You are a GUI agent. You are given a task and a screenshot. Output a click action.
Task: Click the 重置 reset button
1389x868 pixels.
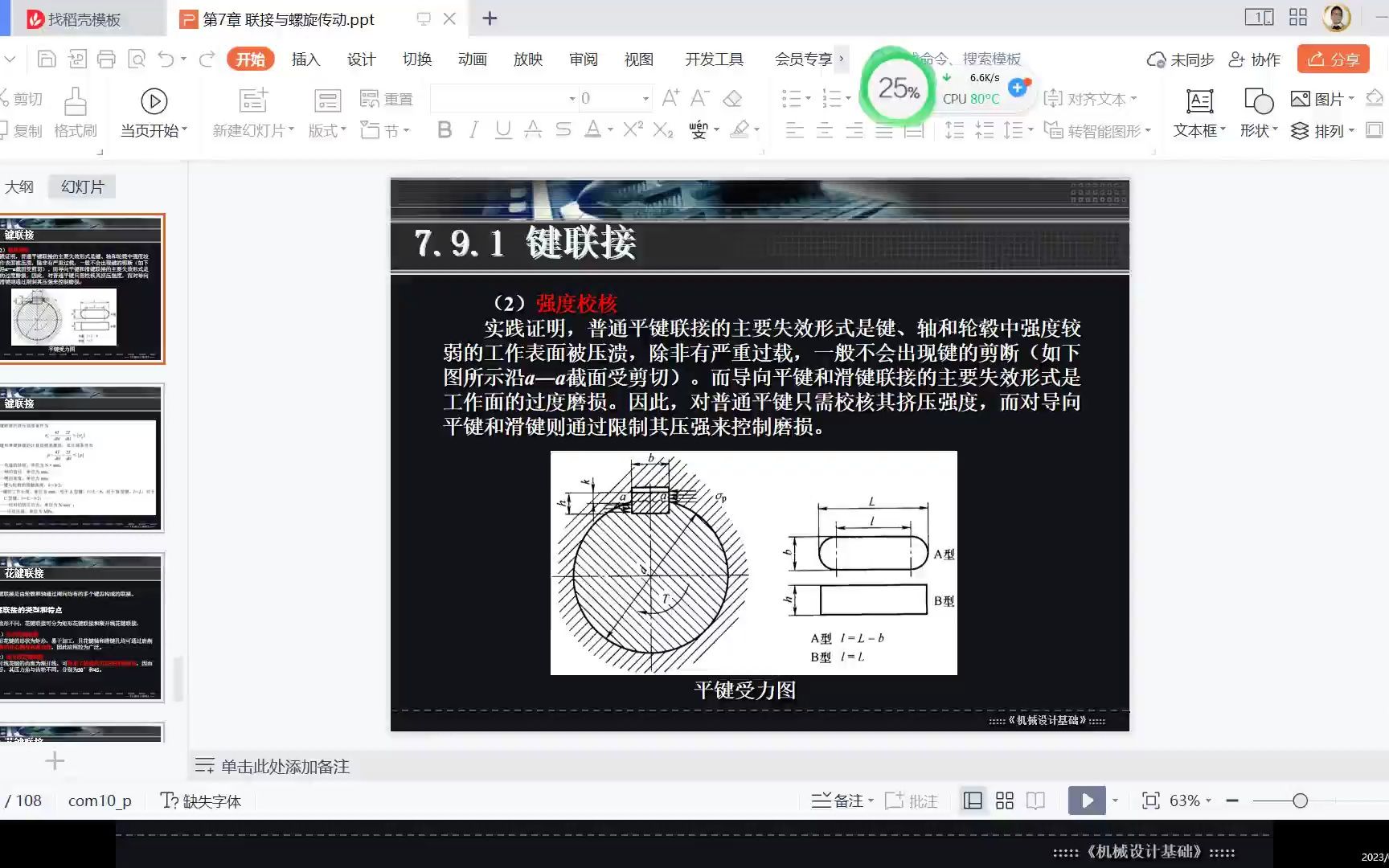387,99
